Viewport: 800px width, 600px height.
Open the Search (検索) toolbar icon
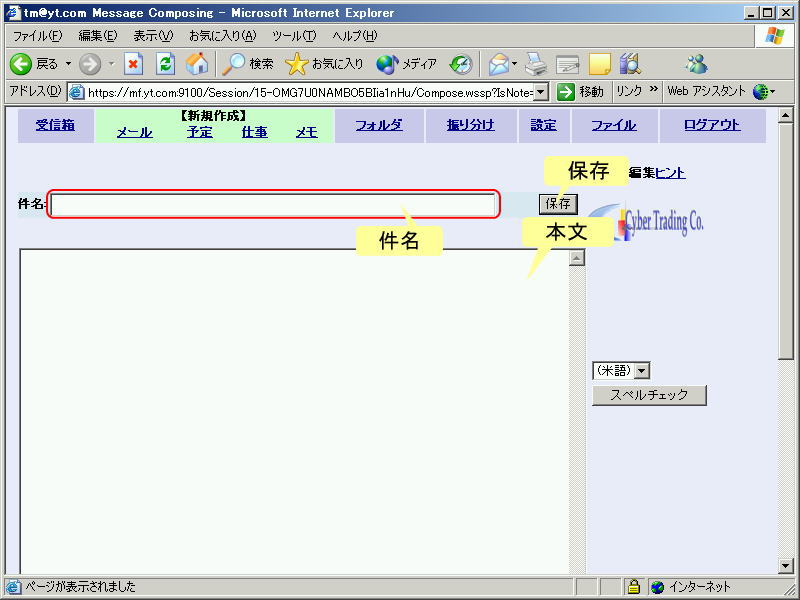point(234,64)
